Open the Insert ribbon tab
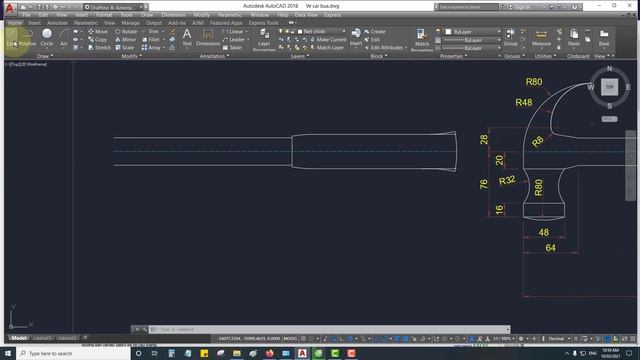Viewport: 640px width, 360px height. (34, 23)
